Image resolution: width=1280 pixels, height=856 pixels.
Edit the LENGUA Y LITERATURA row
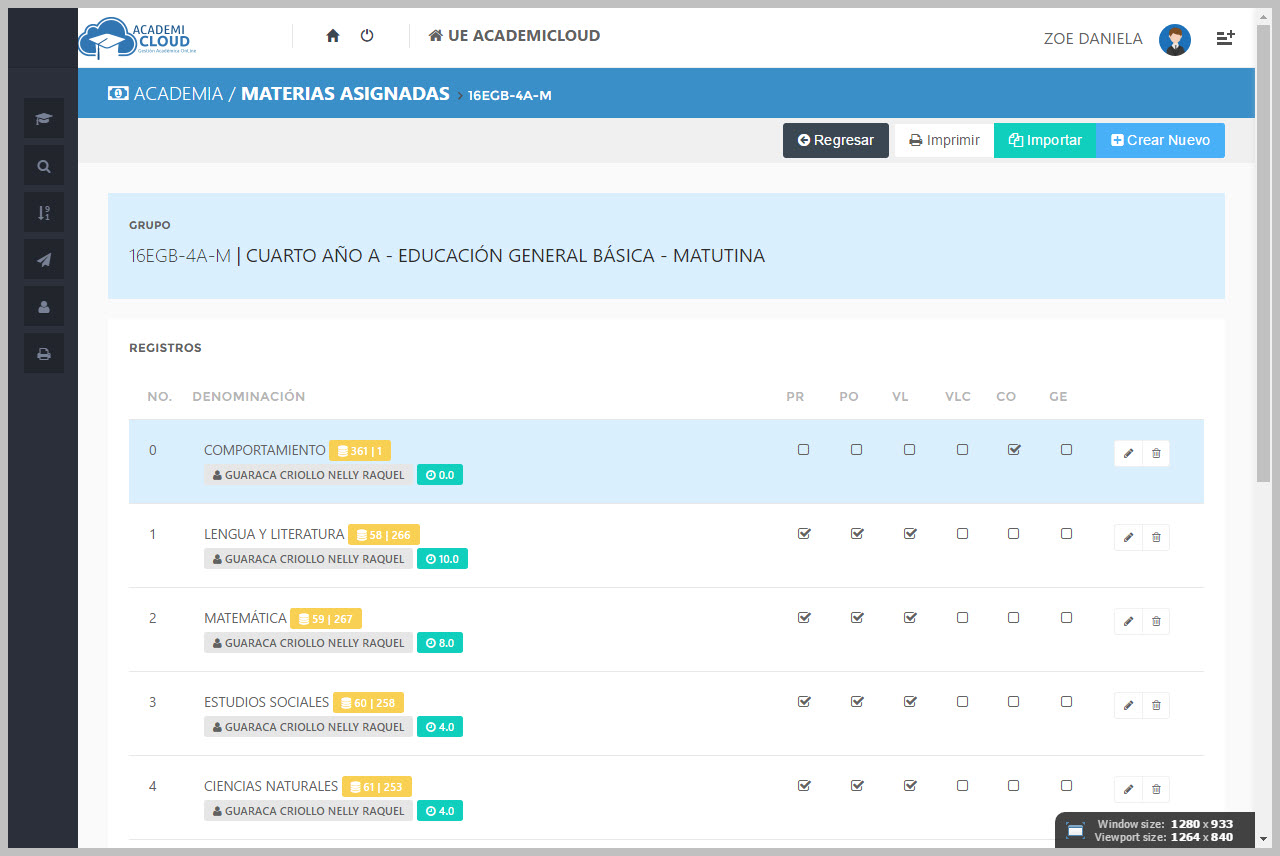(1129, 538)
